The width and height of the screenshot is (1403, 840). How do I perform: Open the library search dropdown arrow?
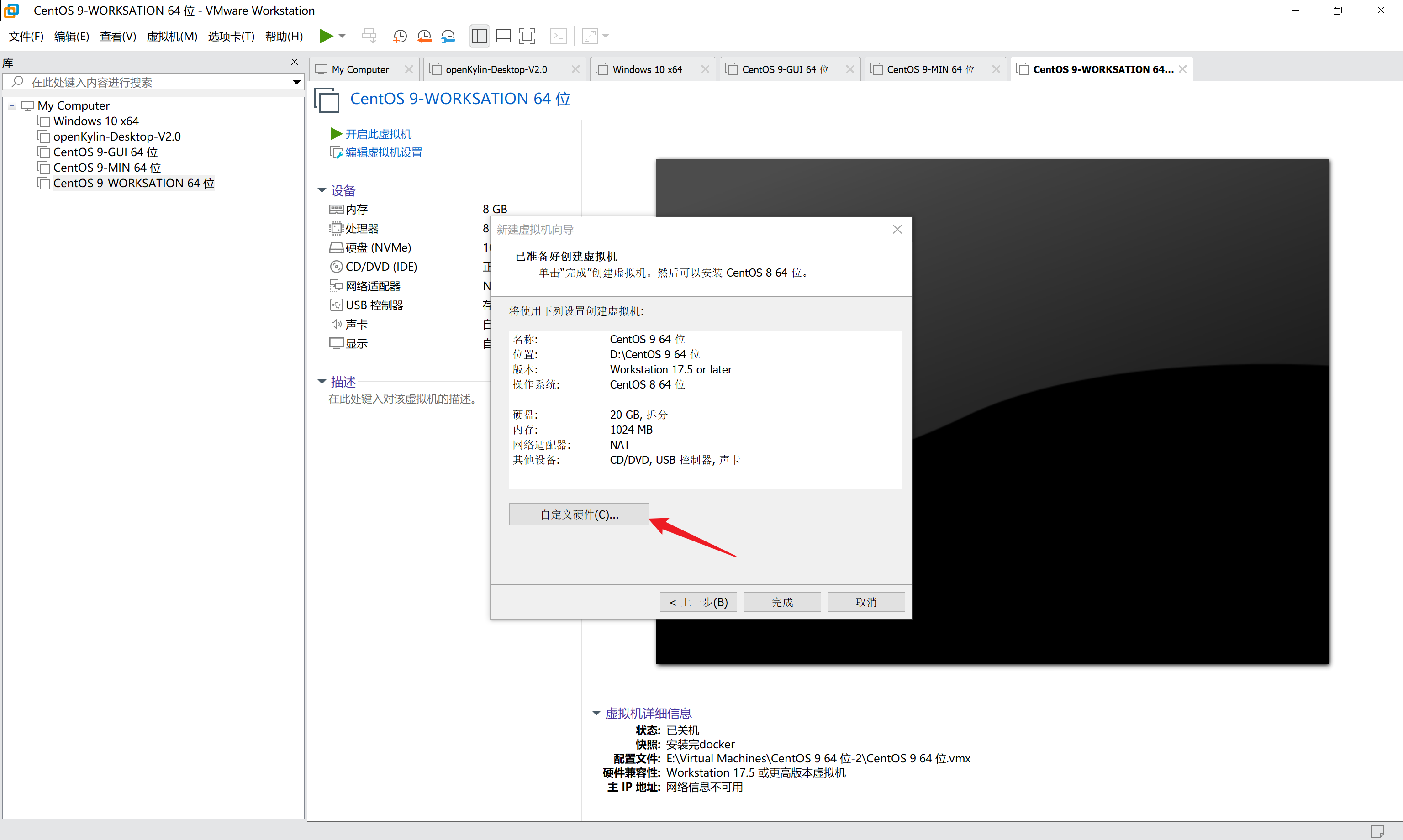point(296,82)
